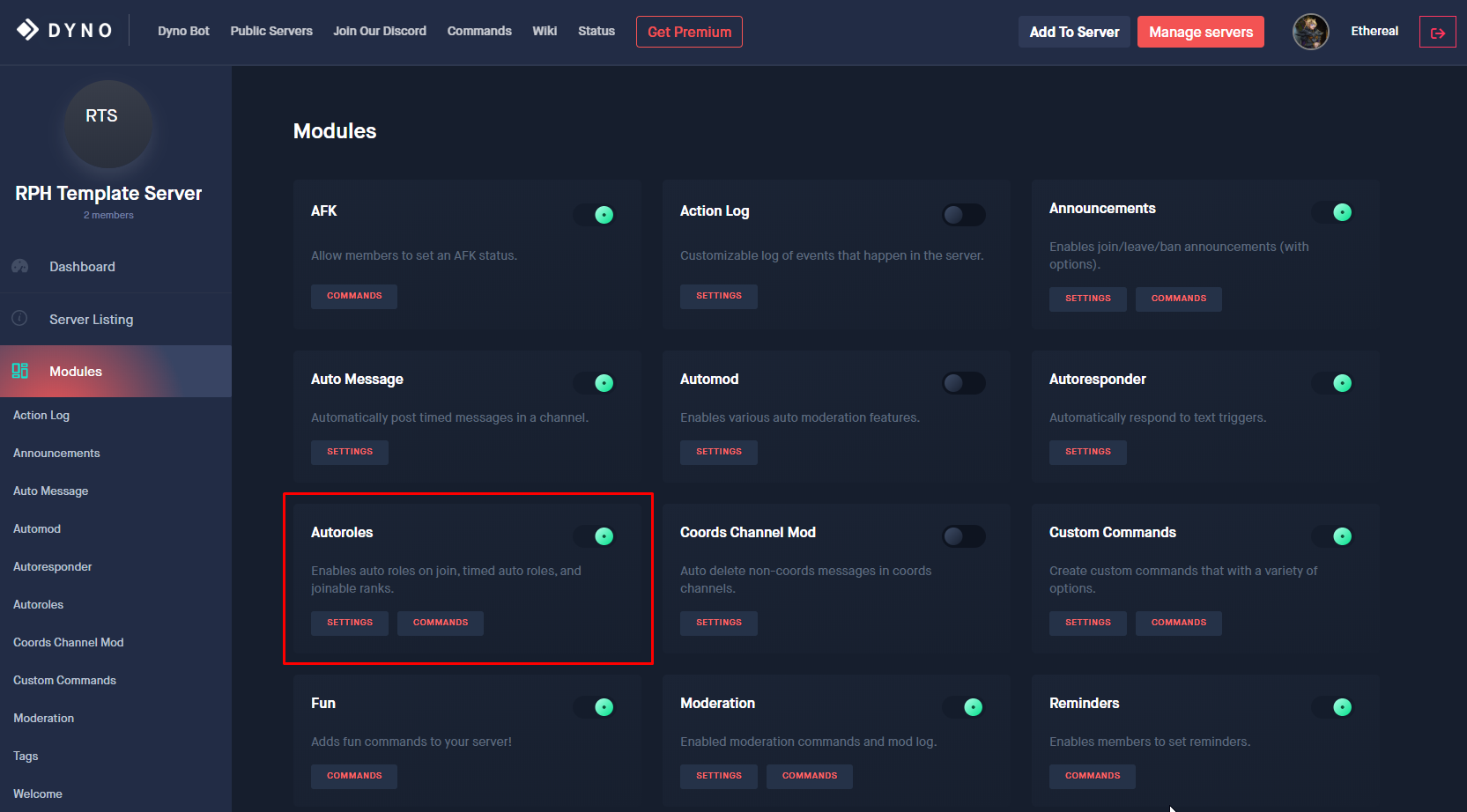Click the RTS server avatar

point(108,124)
